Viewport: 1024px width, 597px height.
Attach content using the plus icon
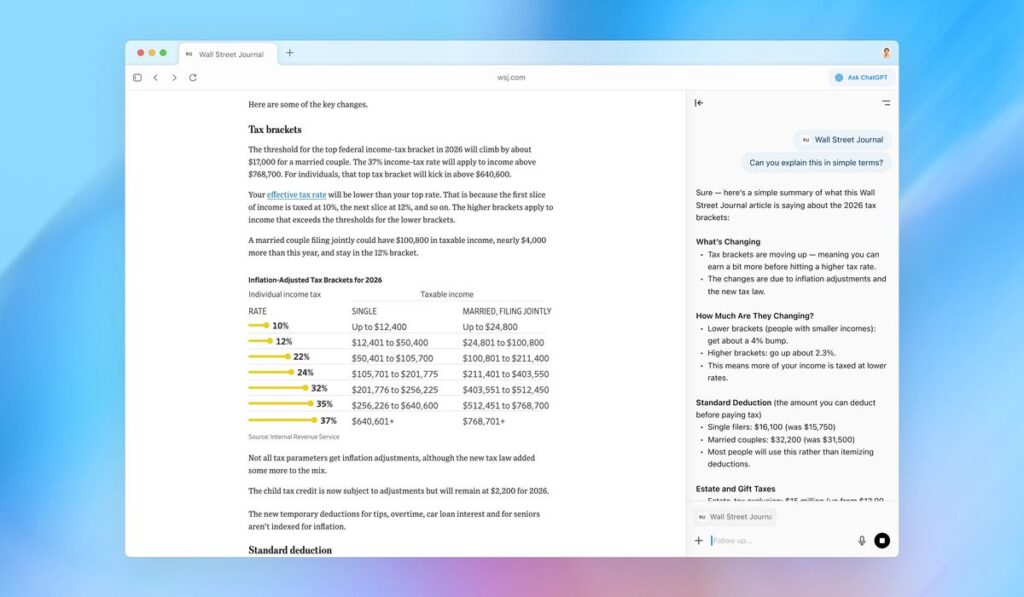point(698,540)
